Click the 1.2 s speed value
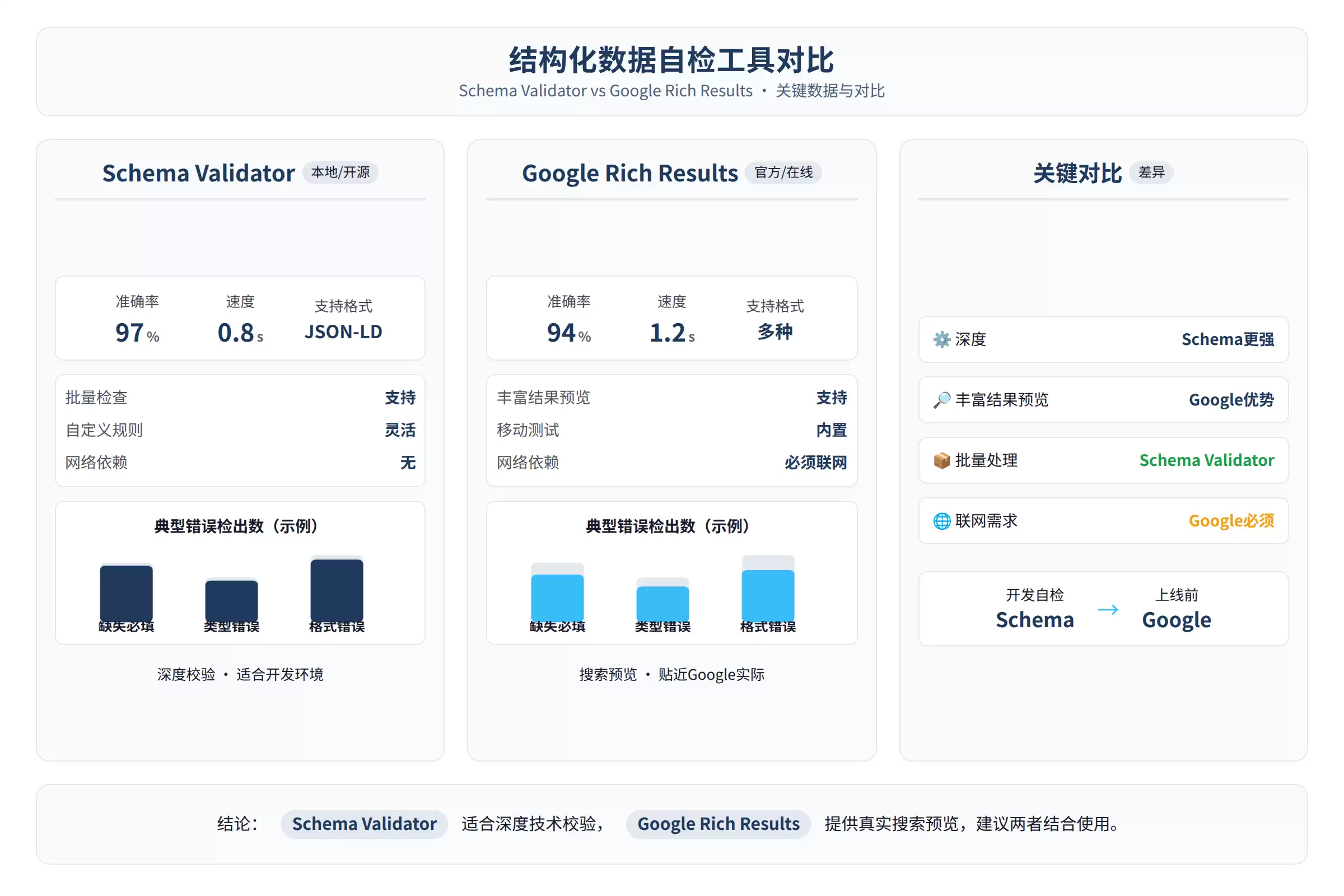Screen dimensions: 1344x896 [x=672, y=333]
